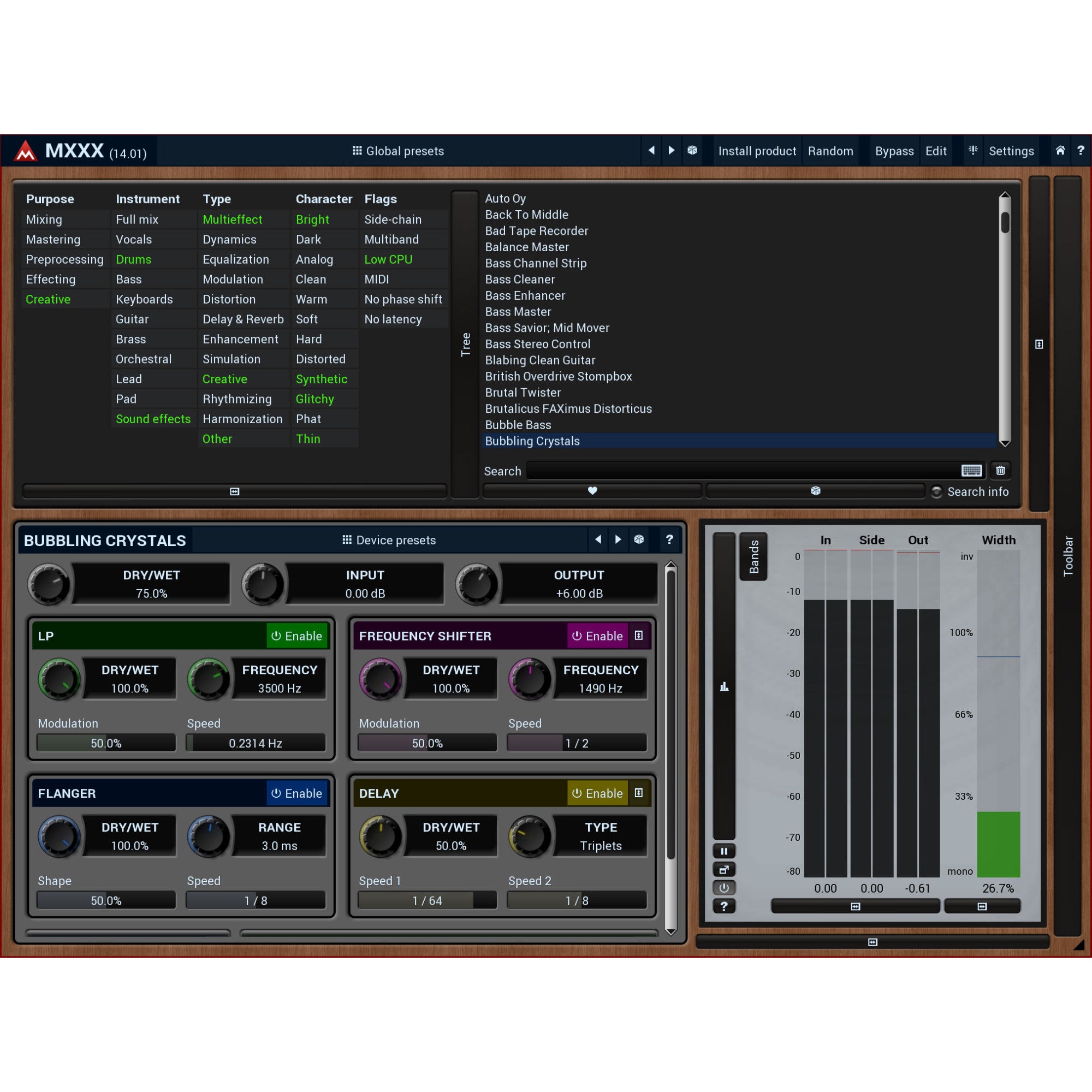Expand the Tree side panel
1092x1092 pixels.
tap(465, 344)
